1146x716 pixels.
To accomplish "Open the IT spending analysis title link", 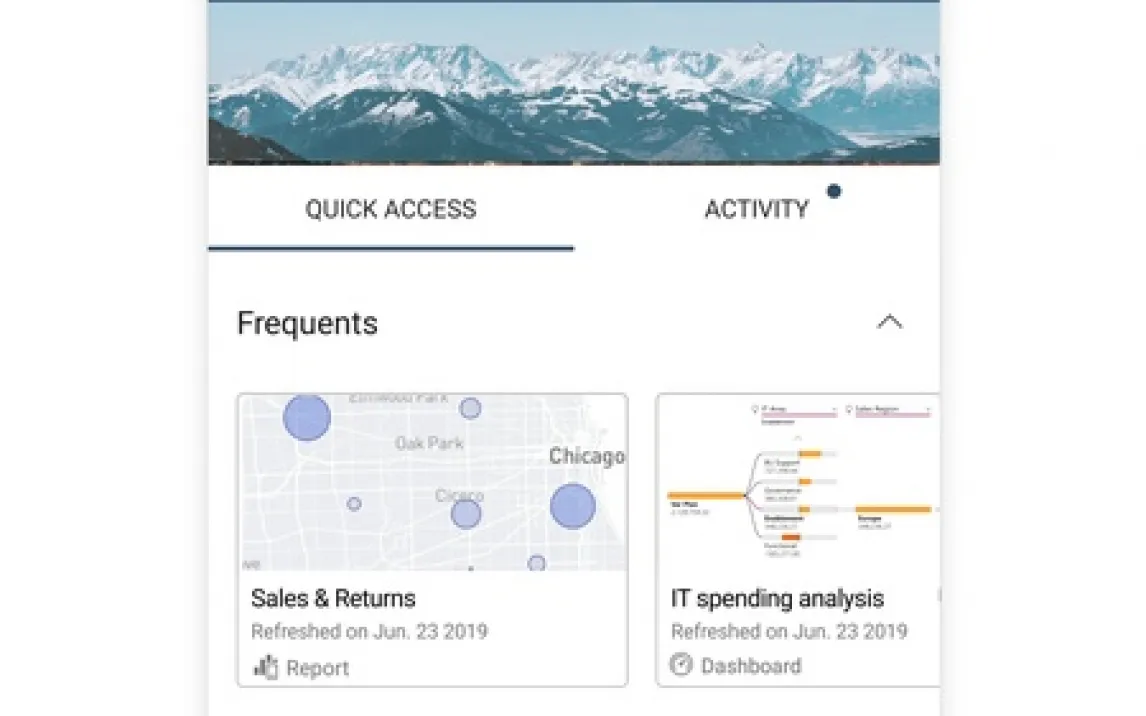I will tap(777, 598).
